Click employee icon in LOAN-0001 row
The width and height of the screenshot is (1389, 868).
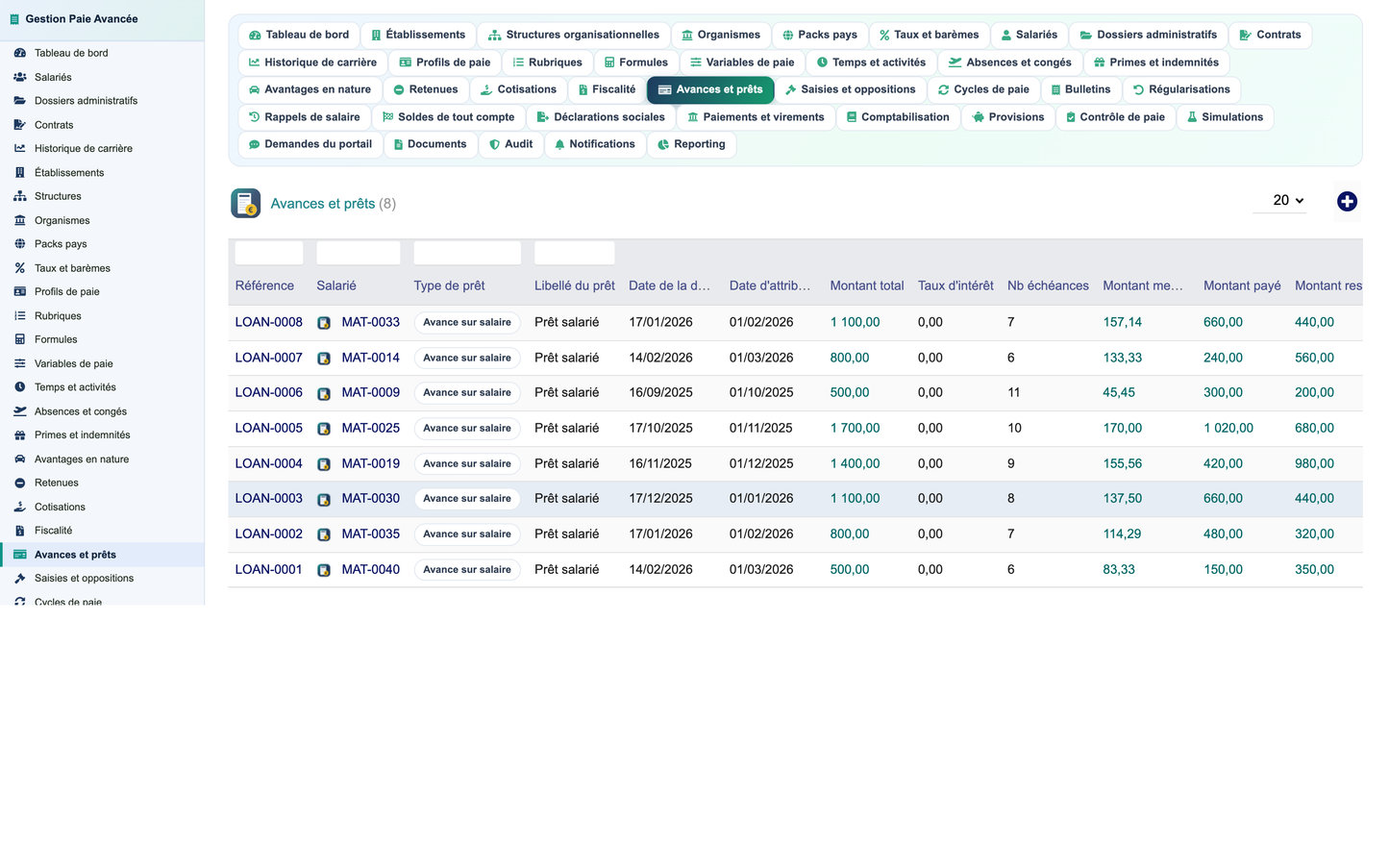324,570
